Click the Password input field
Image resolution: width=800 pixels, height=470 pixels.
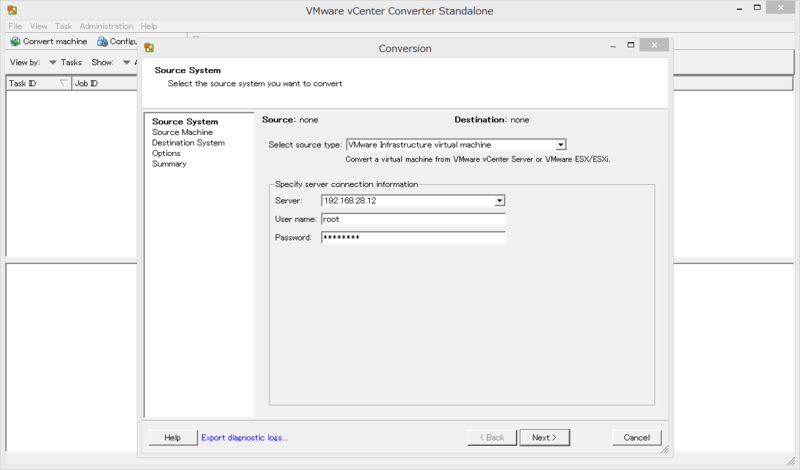(413, 238)
